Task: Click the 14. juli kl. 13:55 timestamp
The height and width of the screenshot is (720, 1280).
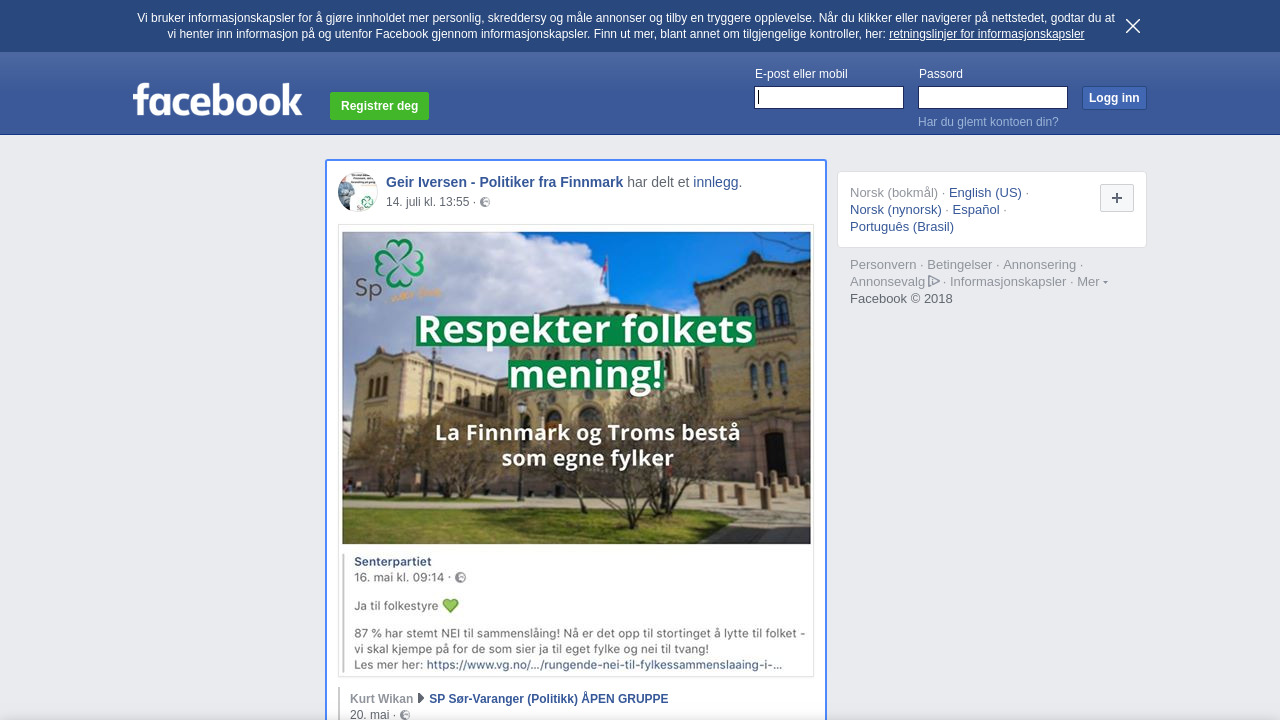Action: point(427,202)
